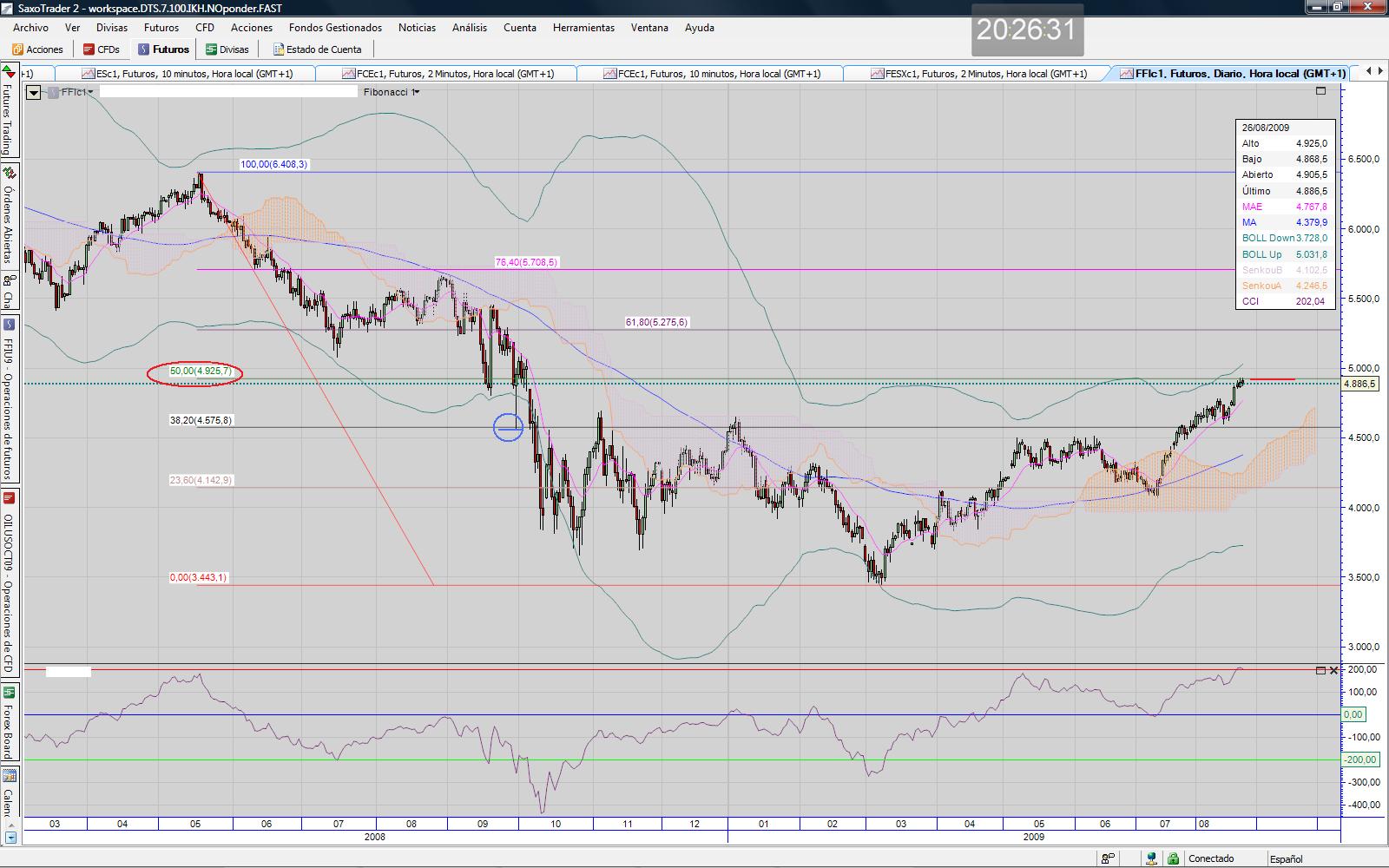This screenshot has height=868, width=1389.
Task: Click the network connection globe icon
Action: (x=1152, y=858)
